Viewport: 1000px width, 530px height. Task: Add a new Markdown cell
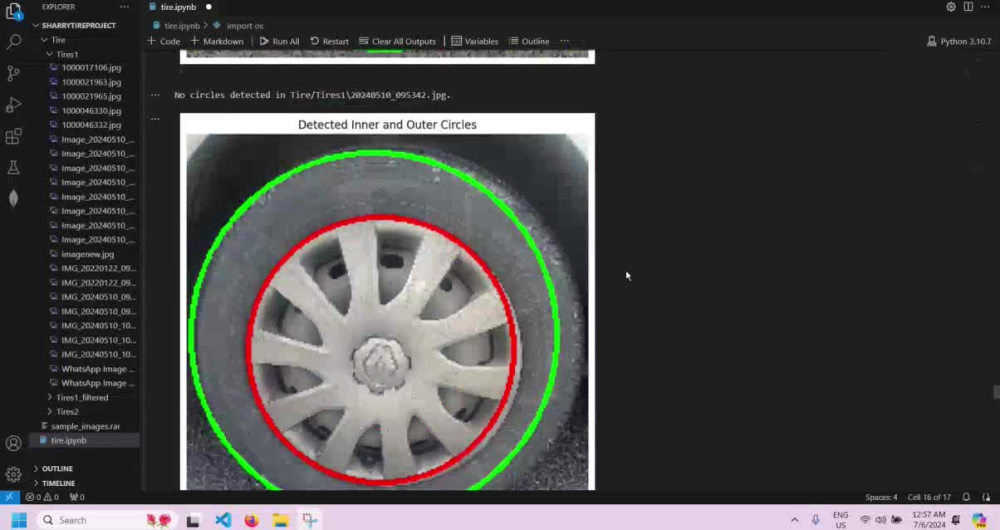(217, 41)
